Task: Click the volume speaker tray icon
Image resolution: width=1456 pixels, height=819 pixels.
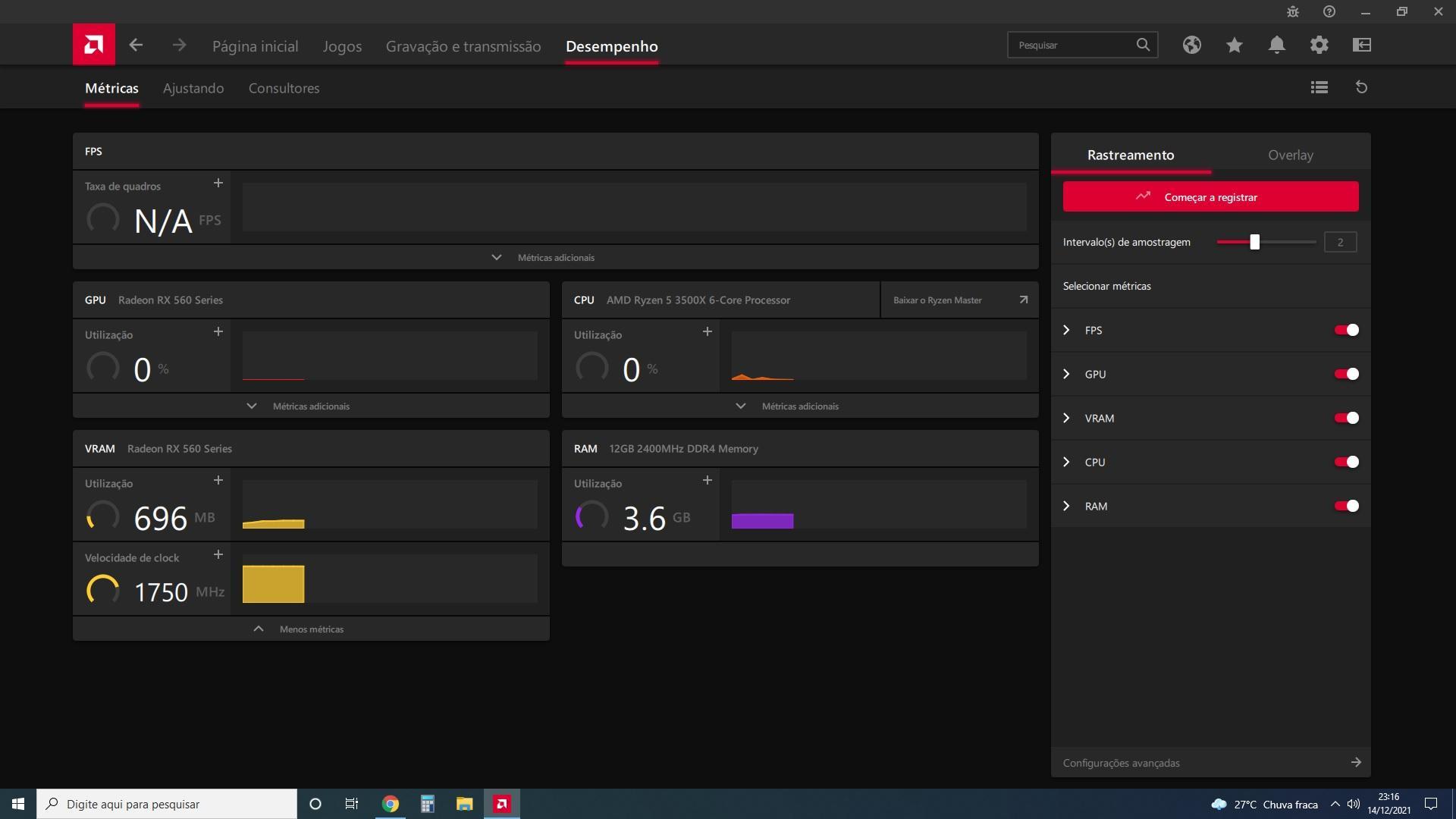Action: point(1354,804)
